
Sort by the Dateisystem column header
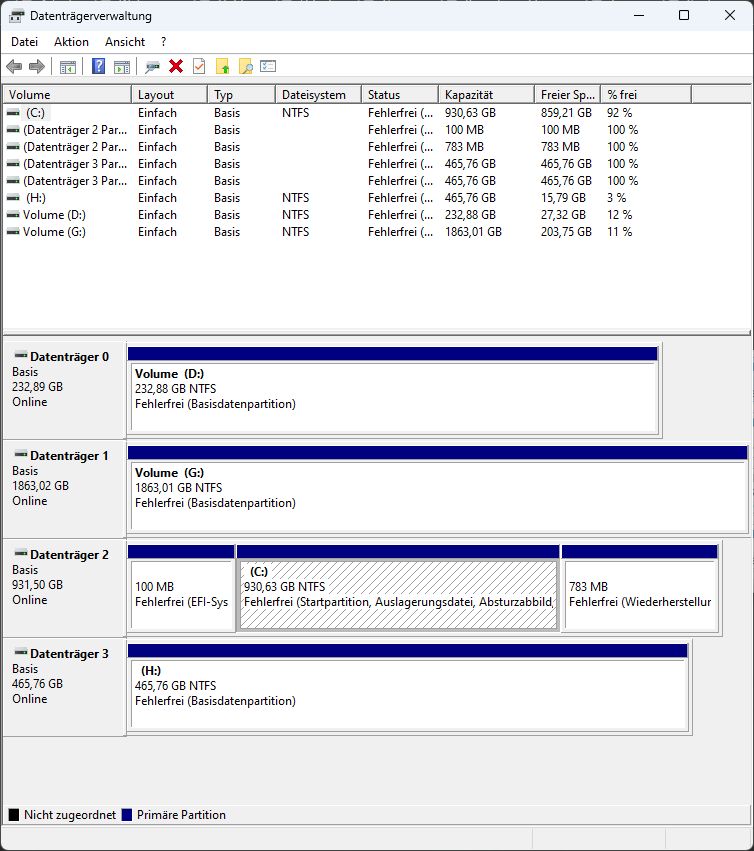[319, 94]
